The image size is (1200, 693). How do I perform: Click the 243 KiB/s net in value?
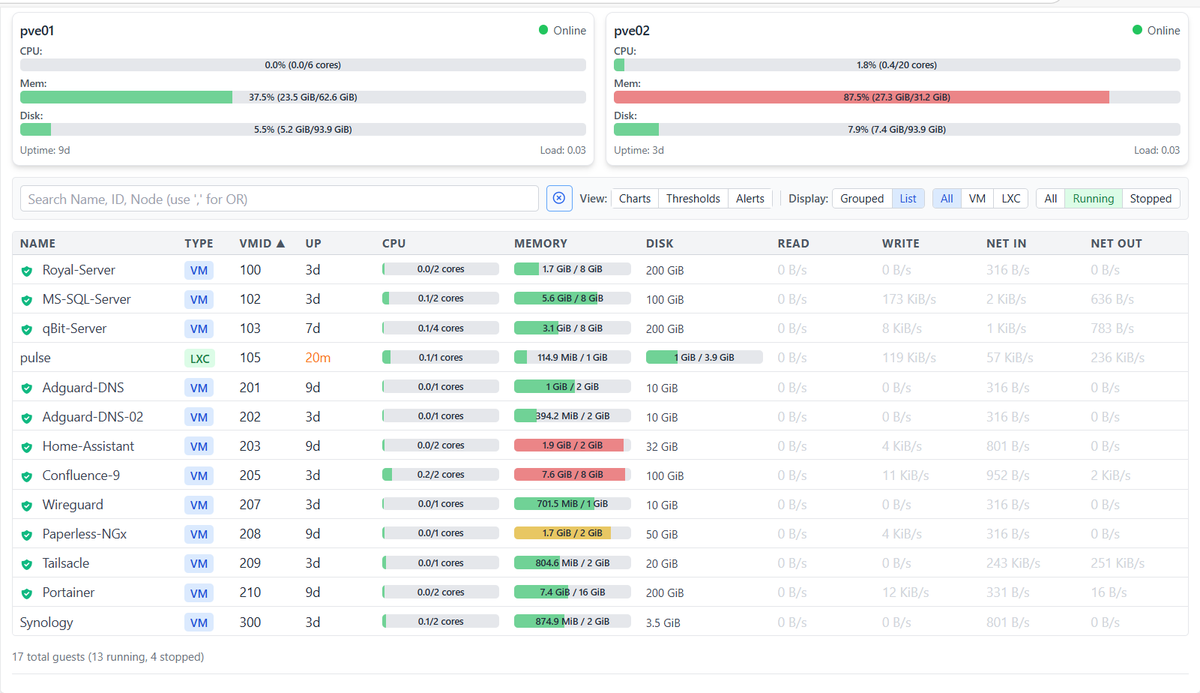pyautogui.click(x=1013, y=563)
